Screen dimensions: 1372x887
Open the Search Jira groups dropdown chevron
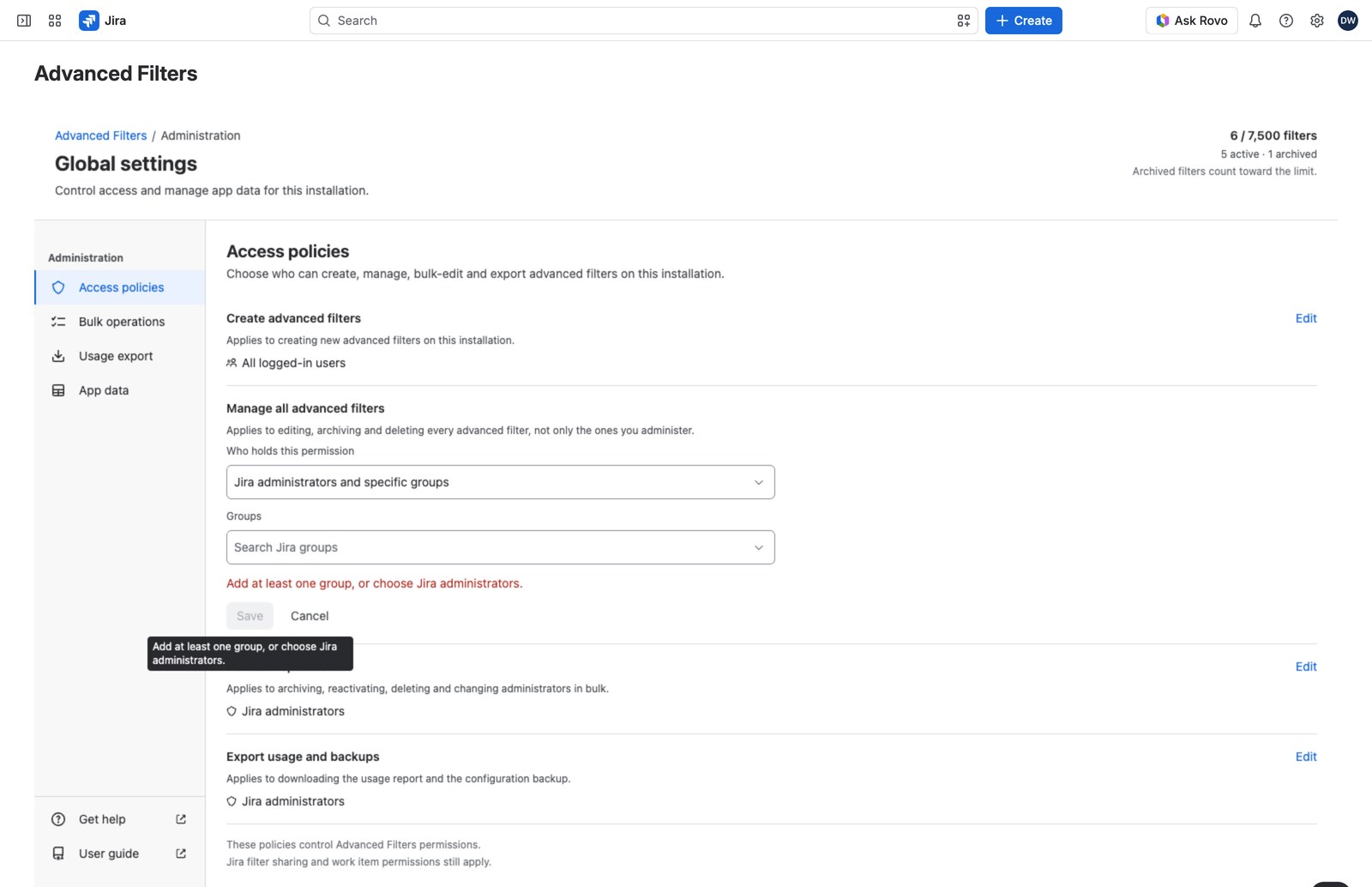pyautogui.click(x=759, y=547)
